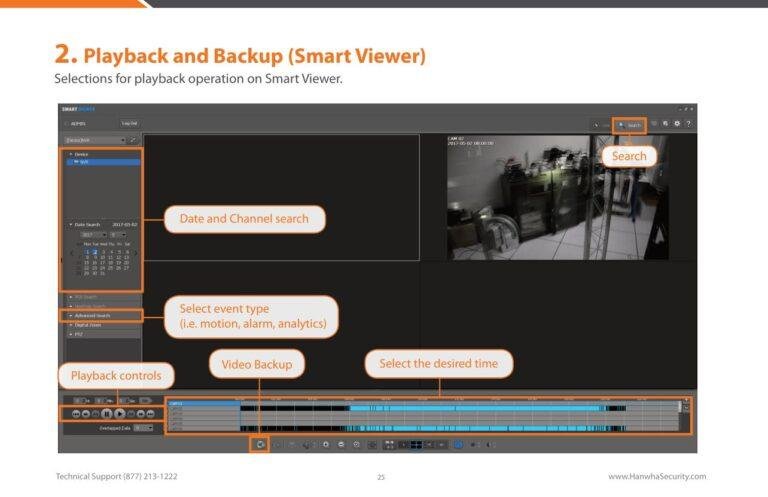Open the device list dropdown above Device tree
This screenshot has width=768, height=497.
point(96,140)
